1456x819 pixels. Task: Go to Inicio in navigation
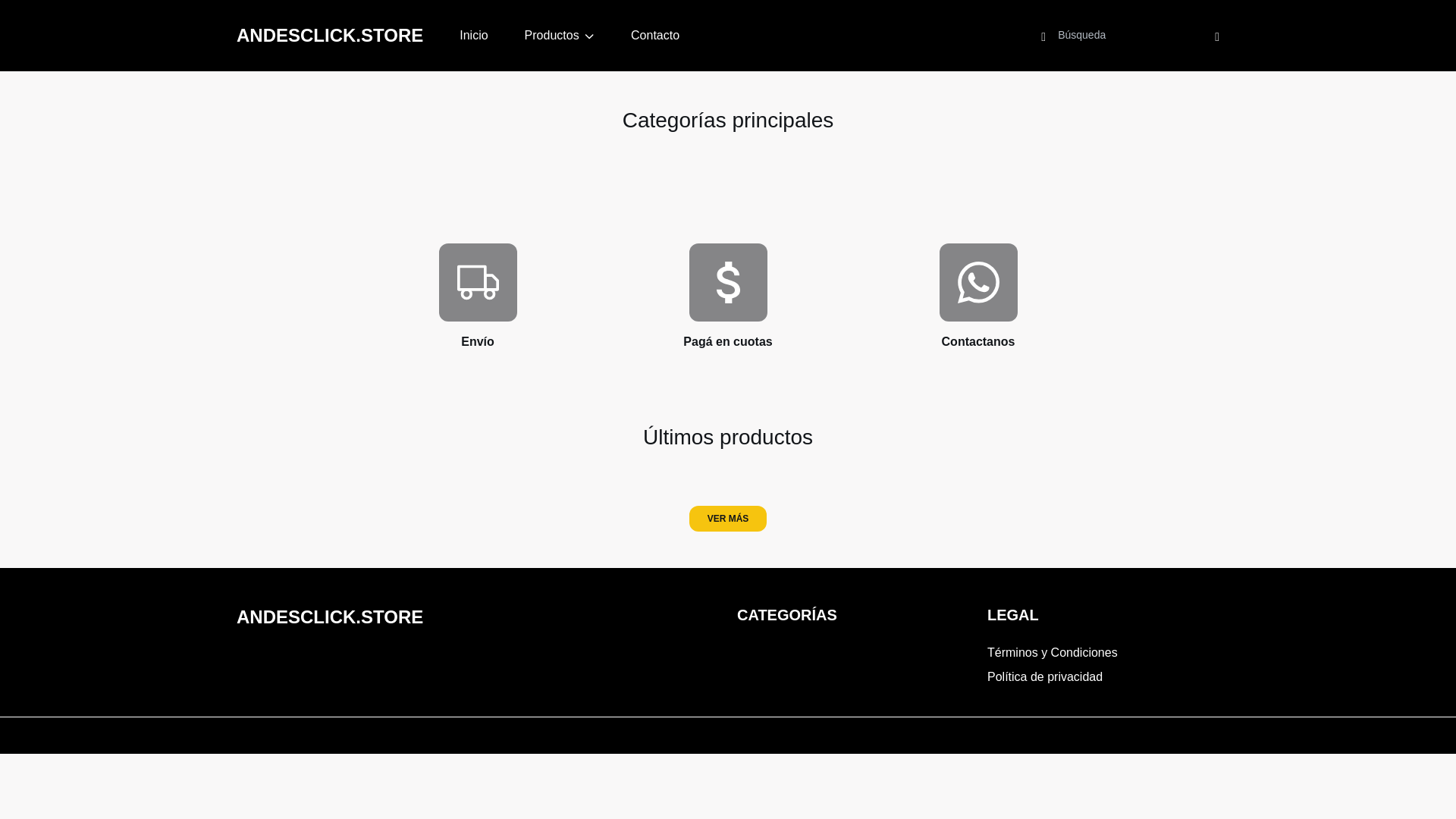pos(473,36)
